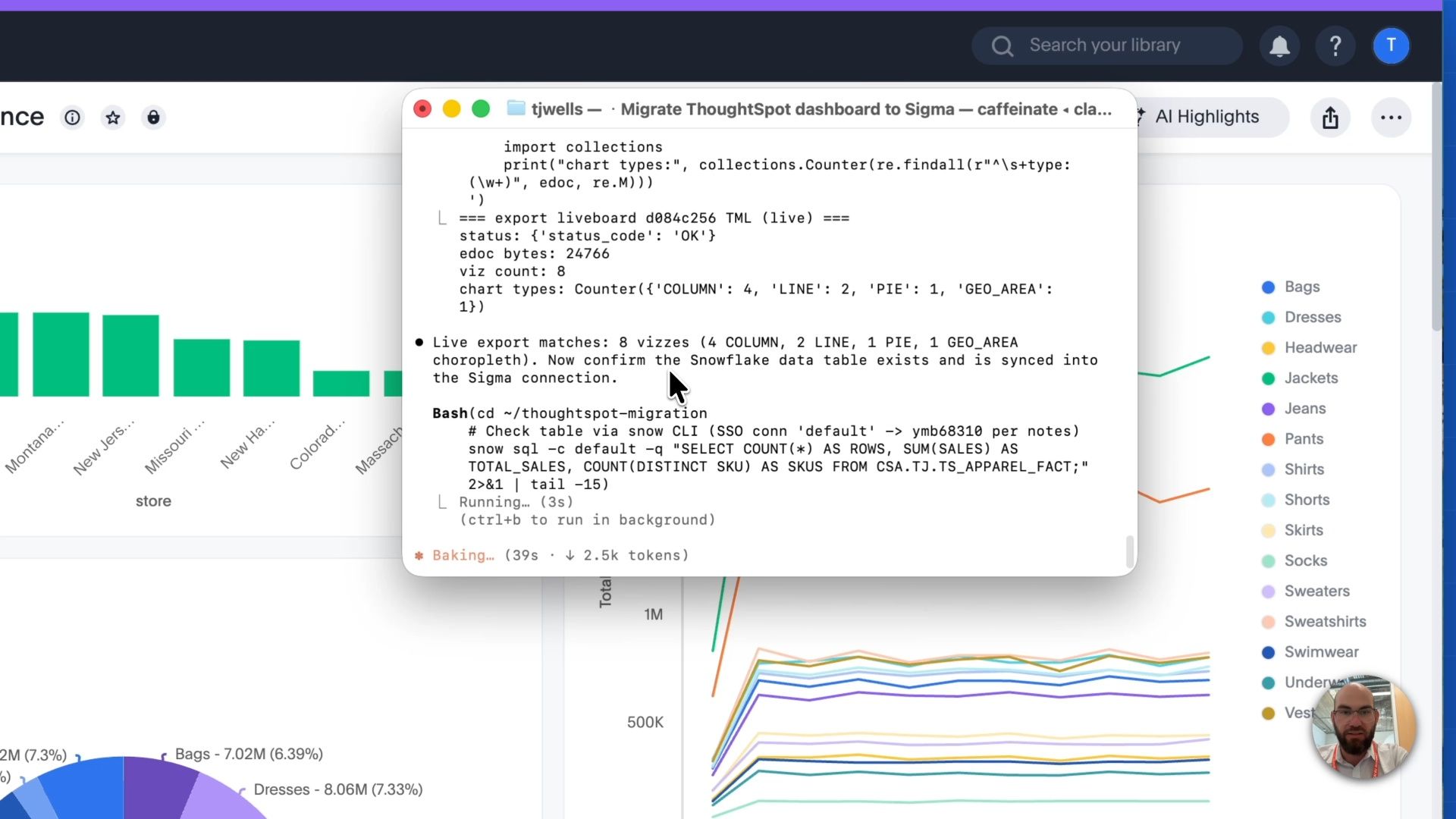Toggle Bags legend swatch
Viewport: 1456px width, 819px height.
point(1268,287)
